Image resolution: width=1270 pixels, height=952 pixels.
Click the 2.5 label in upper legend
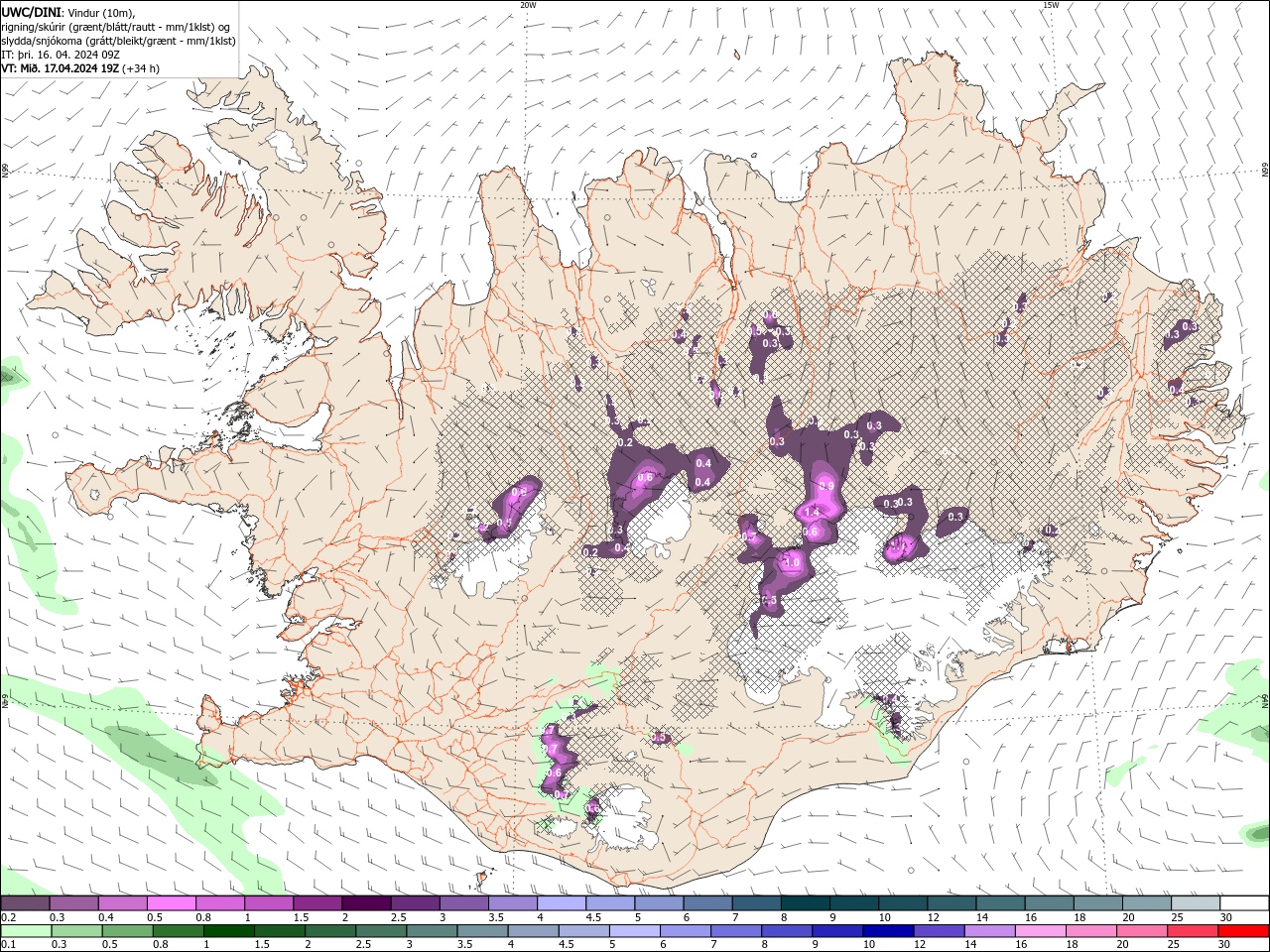[398, 917]
